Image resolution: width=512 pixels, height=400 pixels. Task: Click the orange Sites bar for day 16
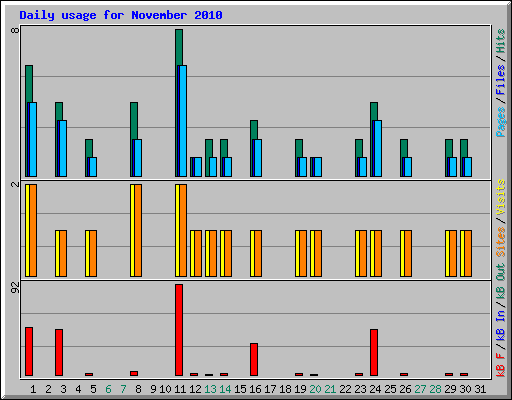coord(258,253)
